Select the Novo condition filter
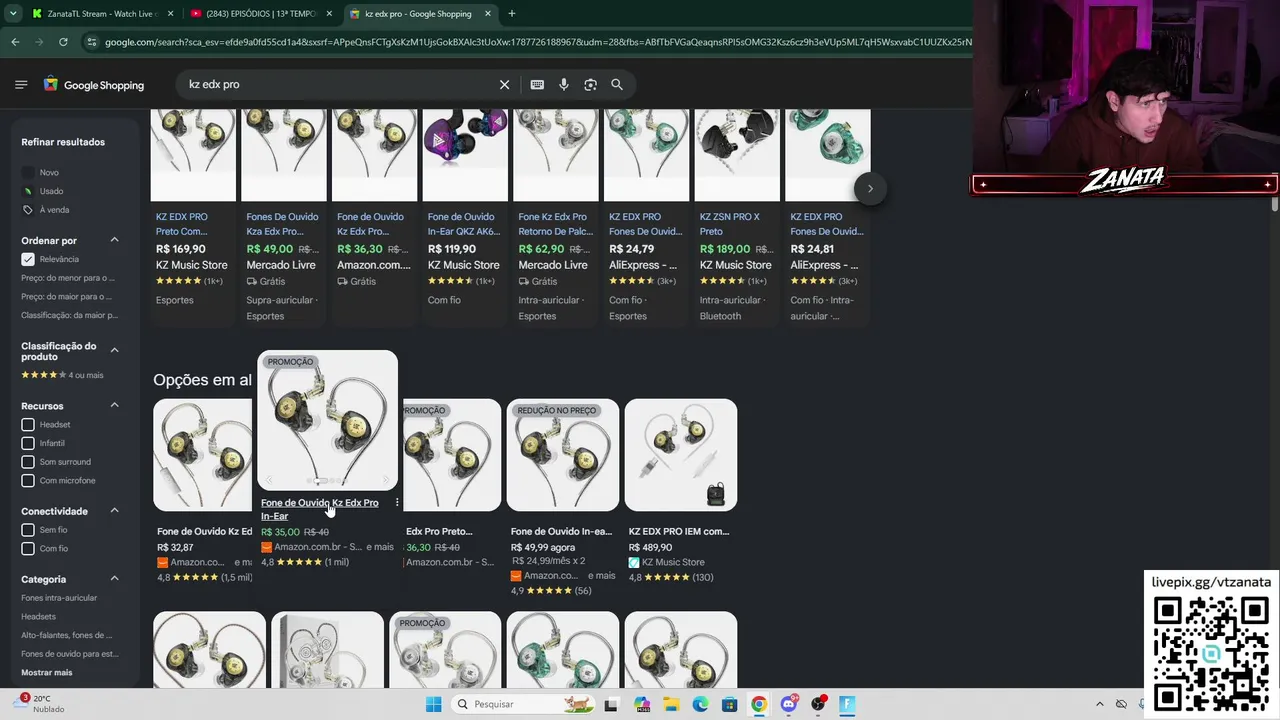This screenshot has width=1280, height=720. (40, 172)
